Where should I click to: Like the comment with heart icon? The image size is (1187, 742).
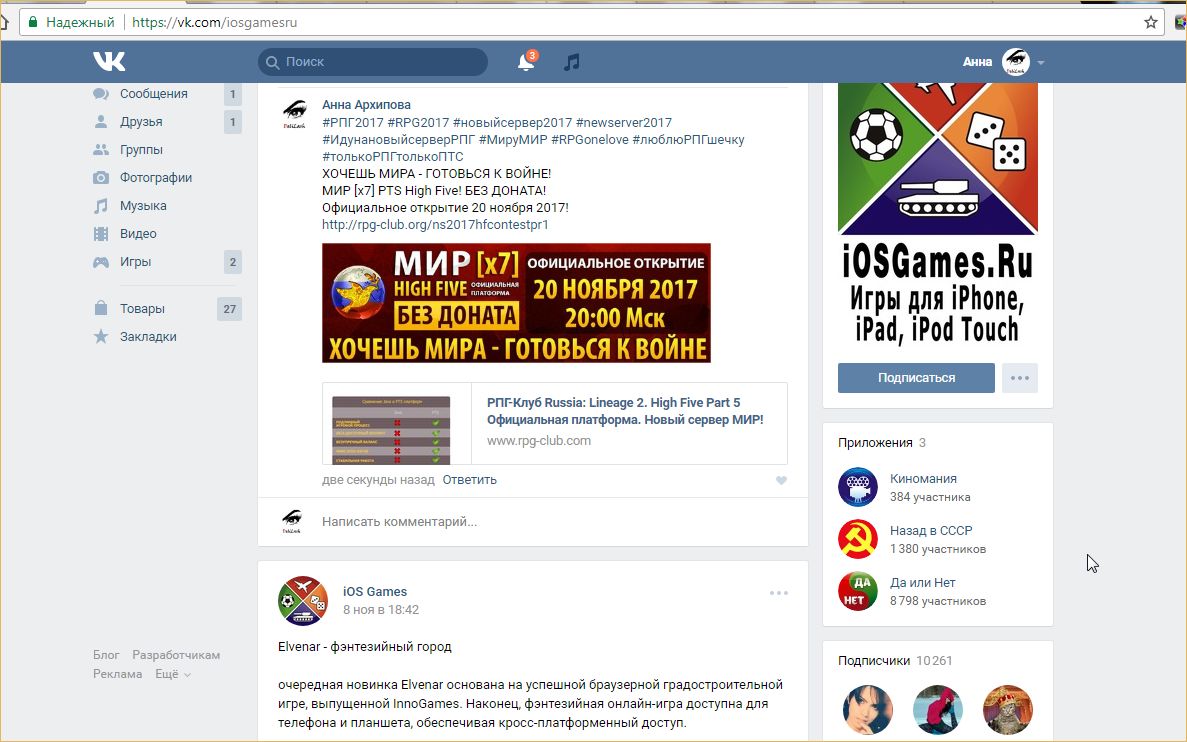781,480
